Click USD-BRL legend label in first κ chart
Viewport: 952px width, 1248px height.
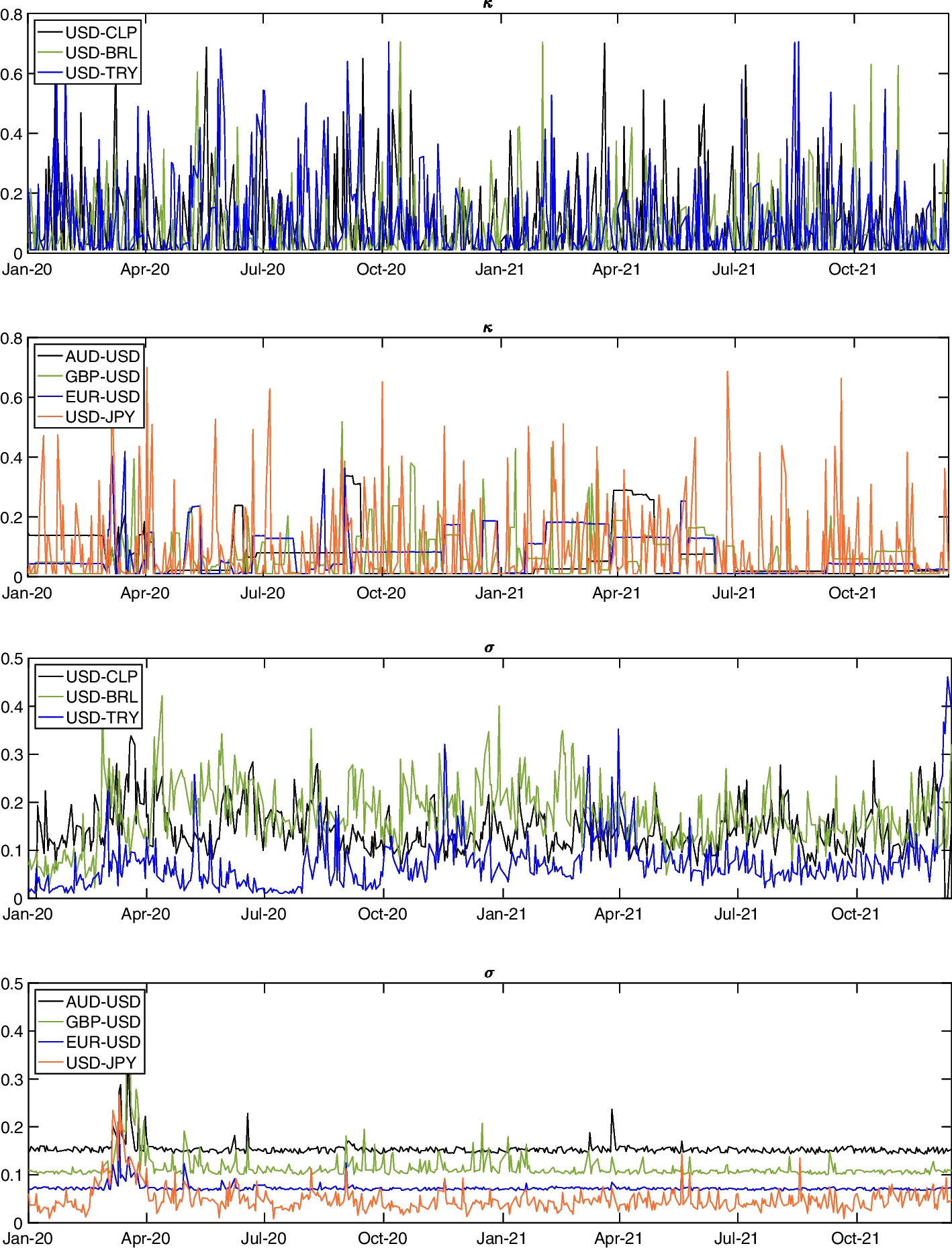(101, 52)
